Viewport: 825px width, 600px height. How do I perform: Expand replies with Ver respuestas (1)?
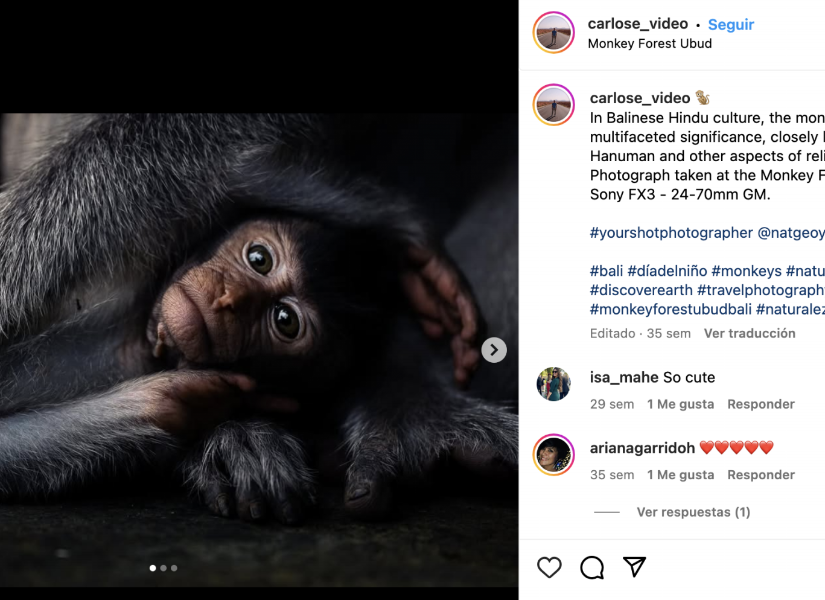(692, 511)
